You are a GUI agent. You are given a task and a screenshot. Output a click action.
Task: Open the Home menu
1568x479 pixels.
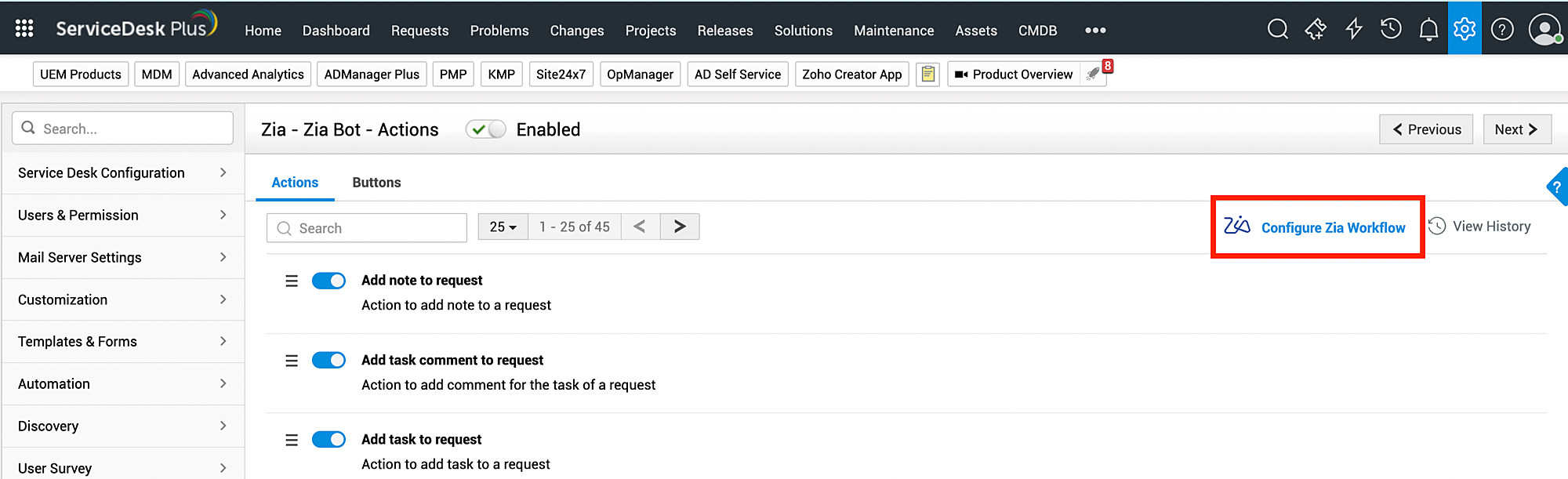[x=263, y=30]
